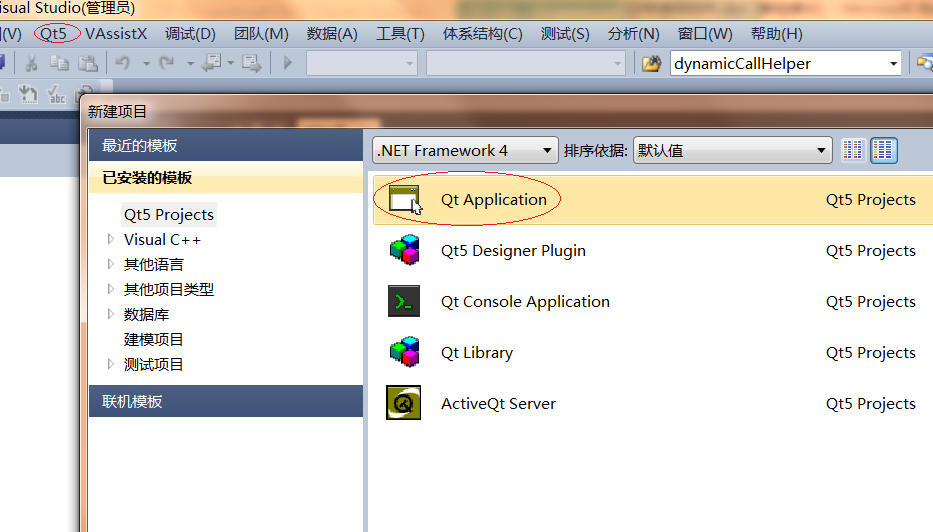
Task: Open the 窗口(W) menu
Action: click(x=705, y=34)
